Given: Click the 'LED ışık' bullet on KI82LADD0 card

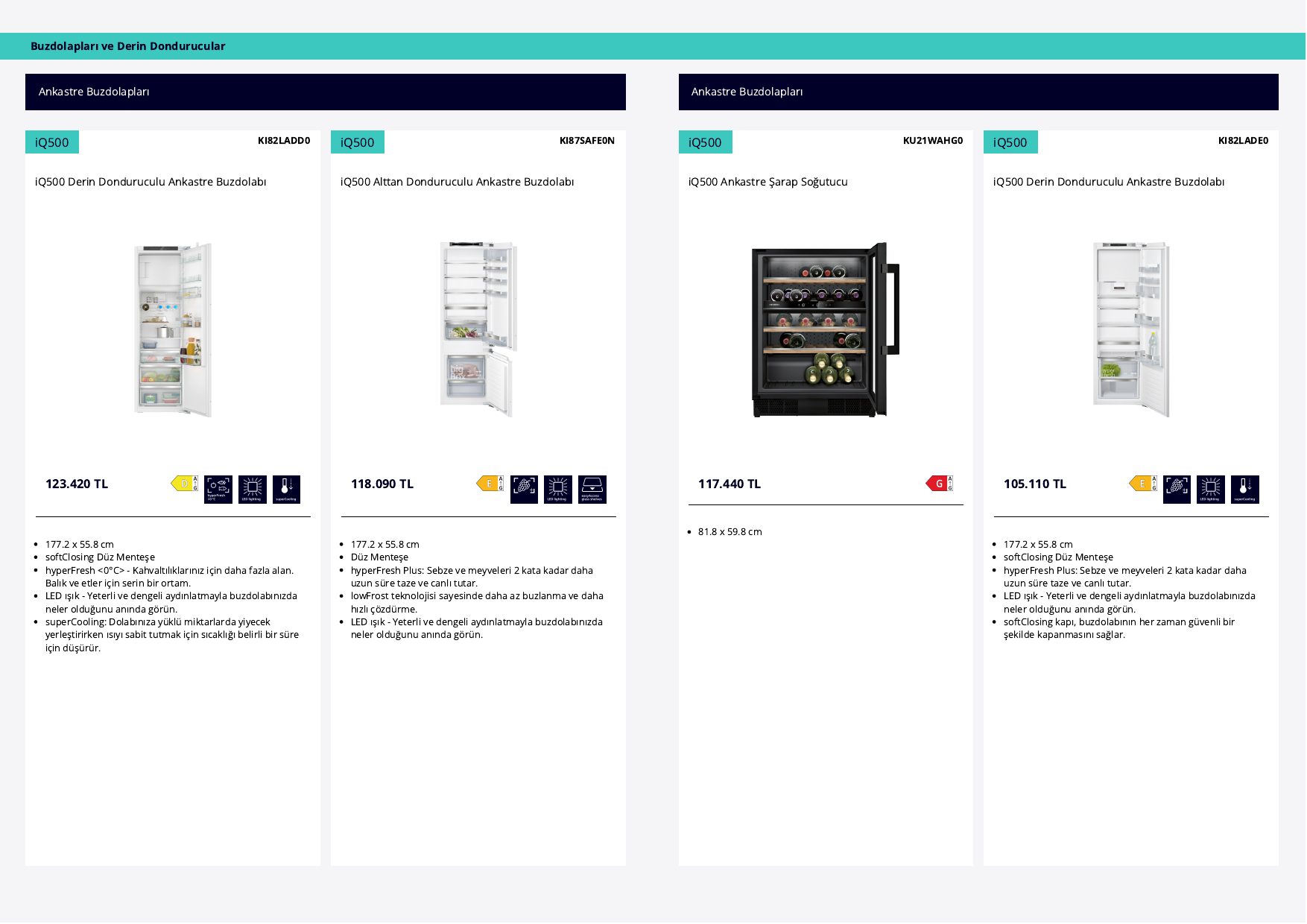Looking at the screenshot, I should (171, 602).
